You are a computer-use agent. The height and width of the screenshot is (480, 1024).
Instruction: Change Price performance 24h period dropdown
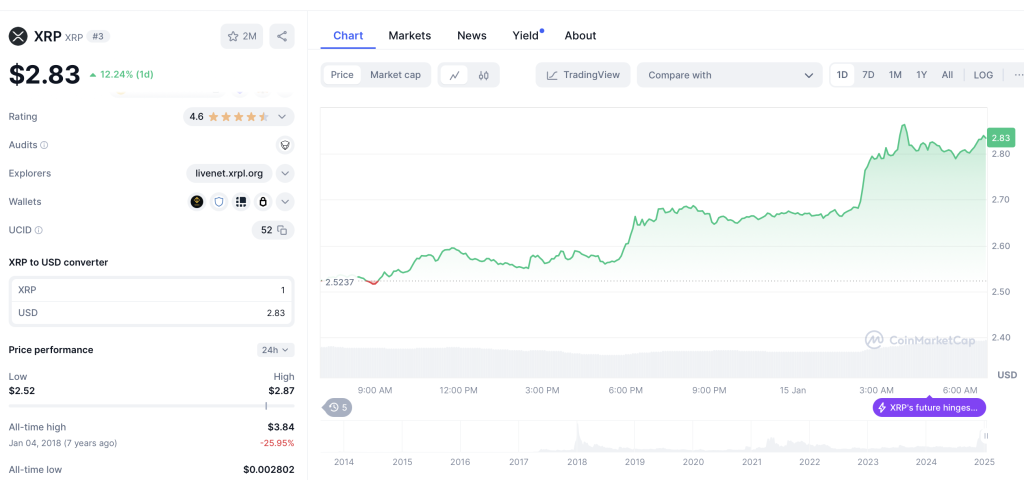pyautogui.click(x=276, y=350)
